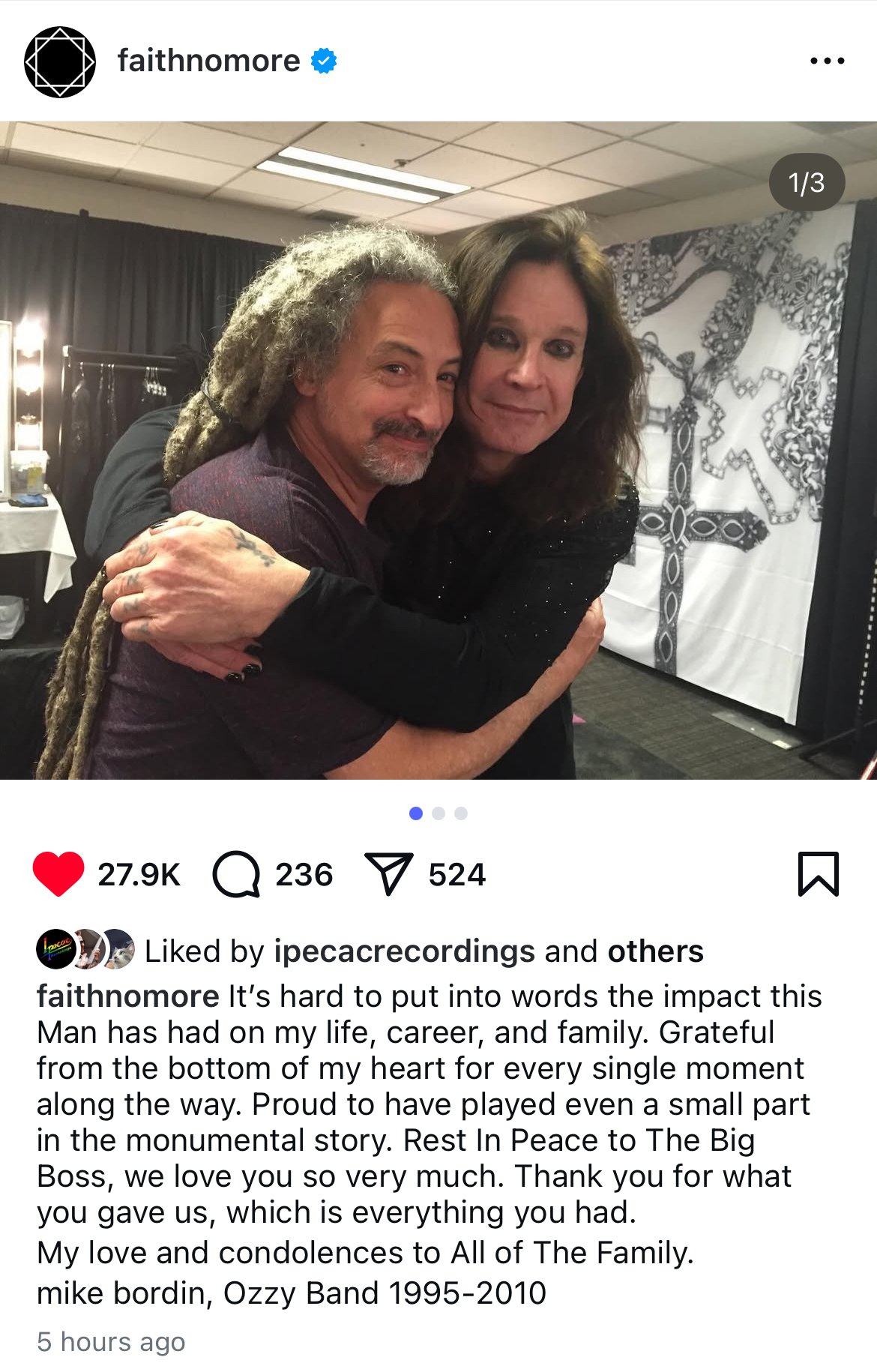Unlike the post via red heart icon
This screenshot has height=1372, width=877.
(x=58, y=874)
